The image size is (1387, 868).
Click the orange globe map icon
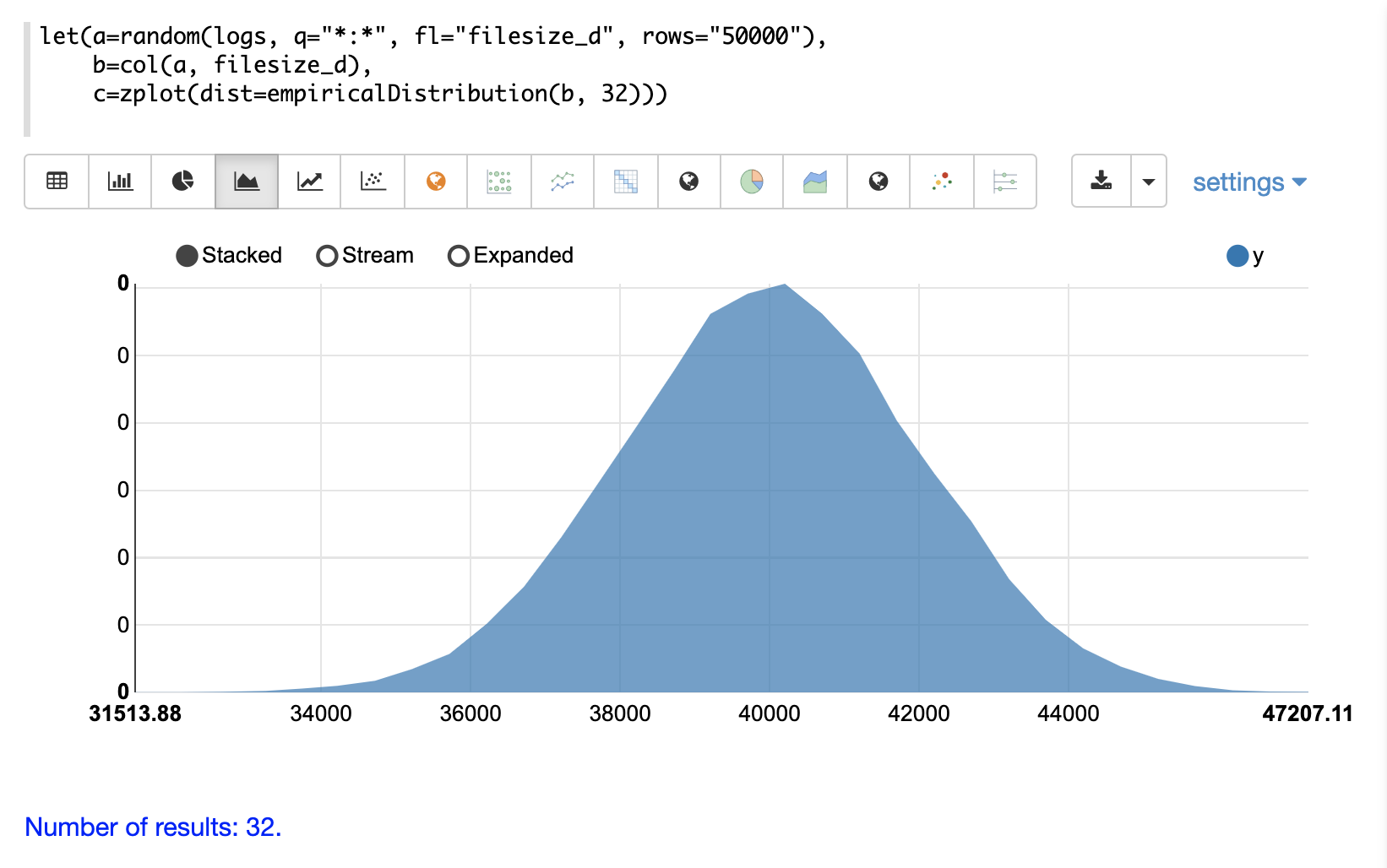coord(436,182)
